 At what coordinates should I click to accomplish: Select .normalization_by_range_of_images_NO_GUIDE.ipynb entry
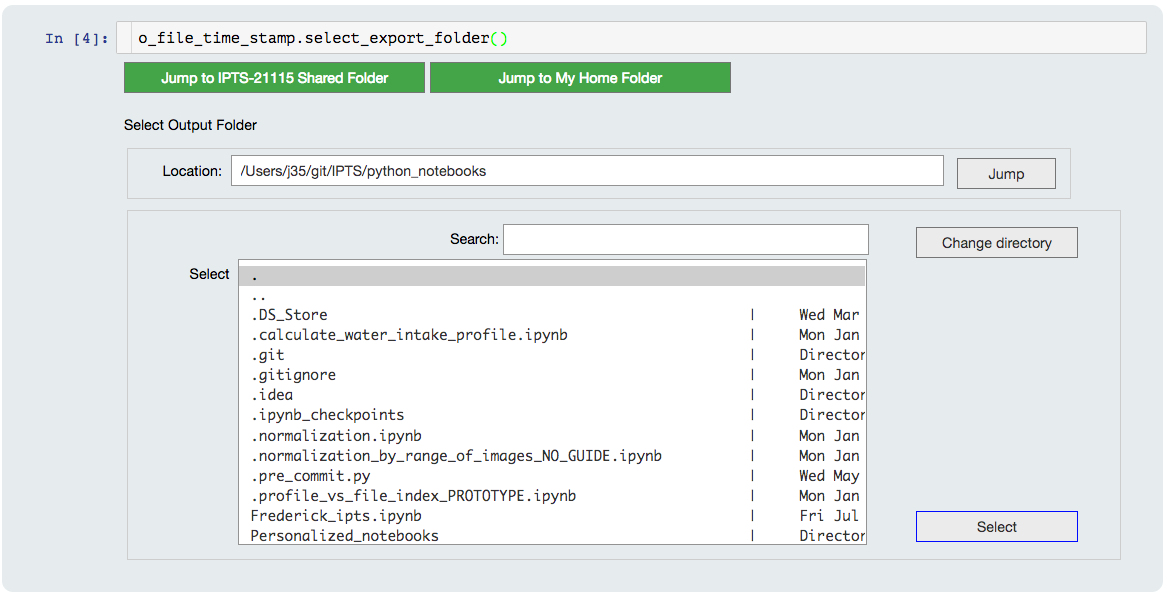(456, 456)
